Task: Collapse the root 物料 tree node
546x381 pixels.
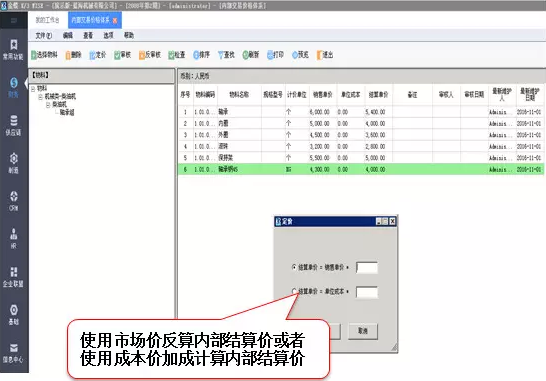Action: (x=33, y=89)
